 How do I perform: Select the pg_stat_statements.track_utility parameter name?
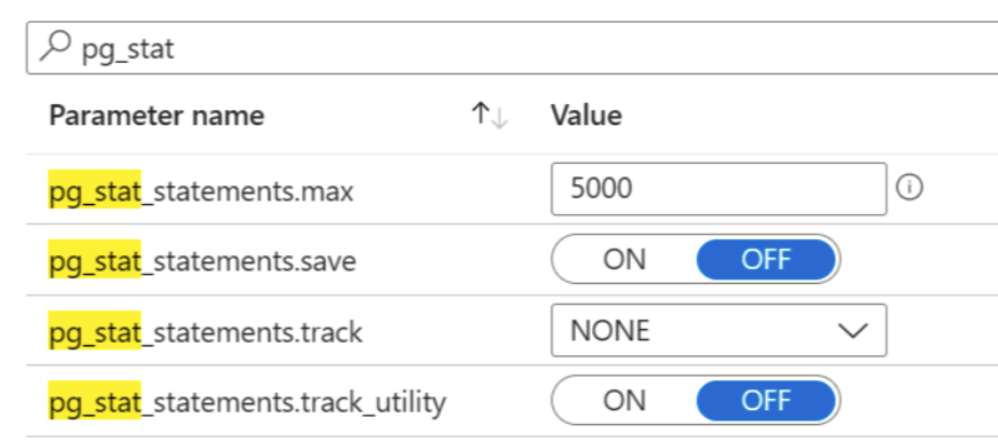(247, 402)
